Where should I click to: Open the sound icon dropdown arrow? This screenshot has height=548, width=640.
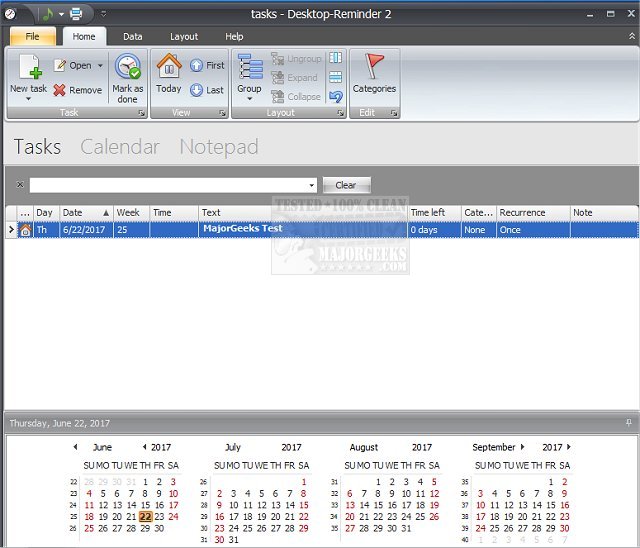tap(61, 14)
